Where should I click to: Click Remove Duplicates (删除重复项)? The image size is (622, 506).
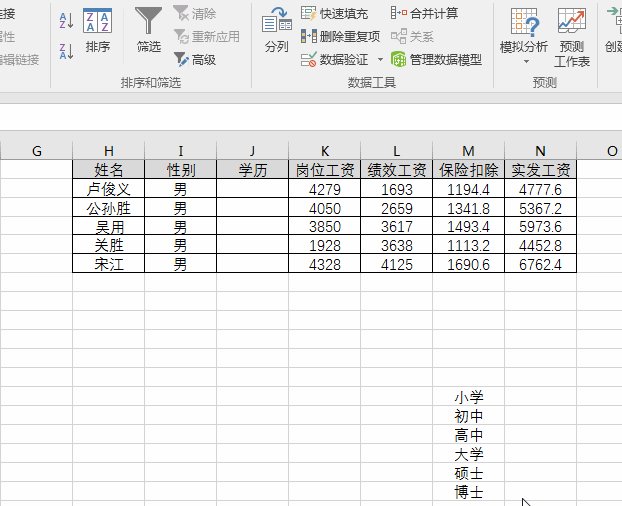pos(341,37)
